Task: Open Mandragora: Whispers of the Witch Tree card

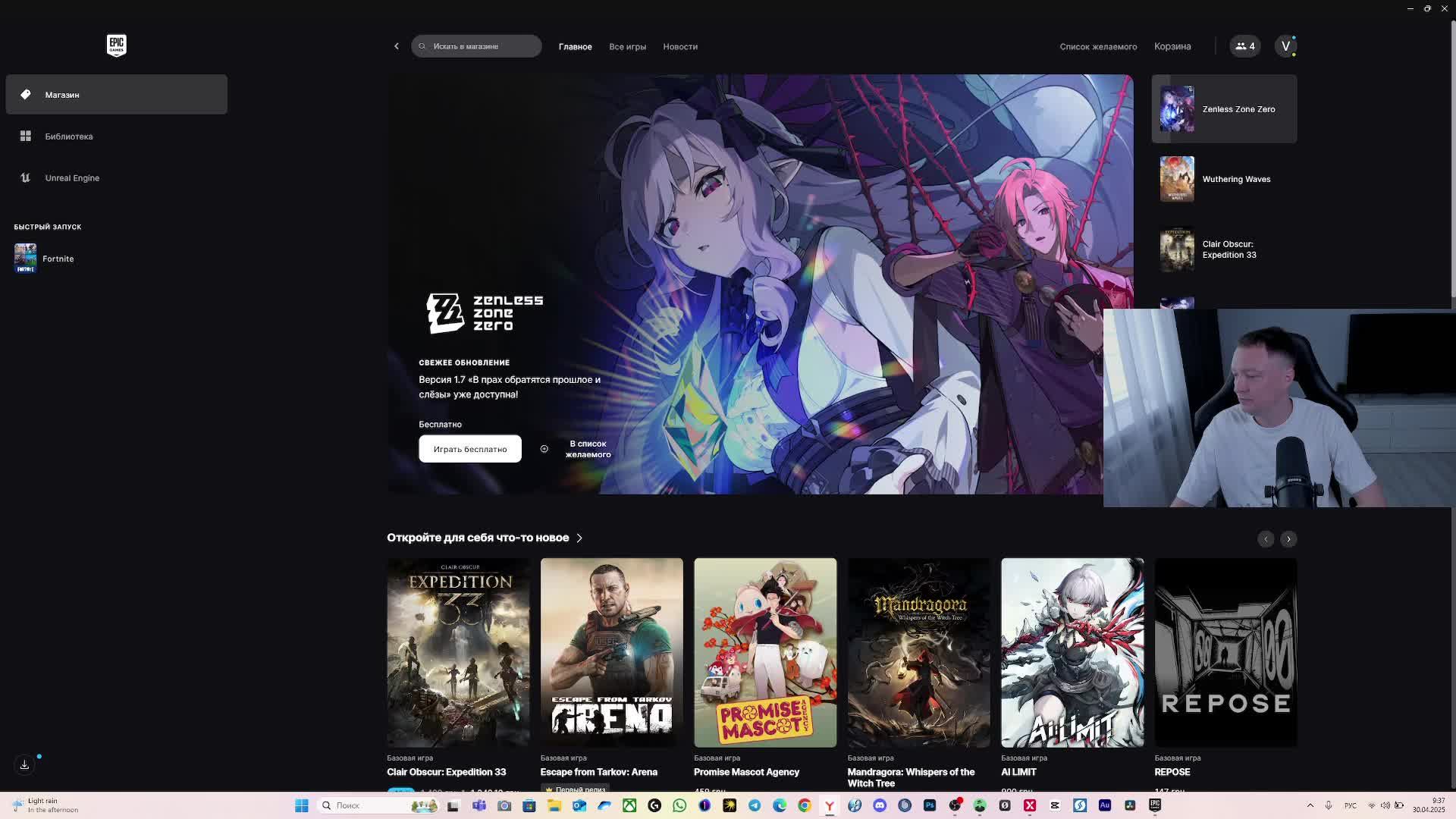Action: click(918, 653)
